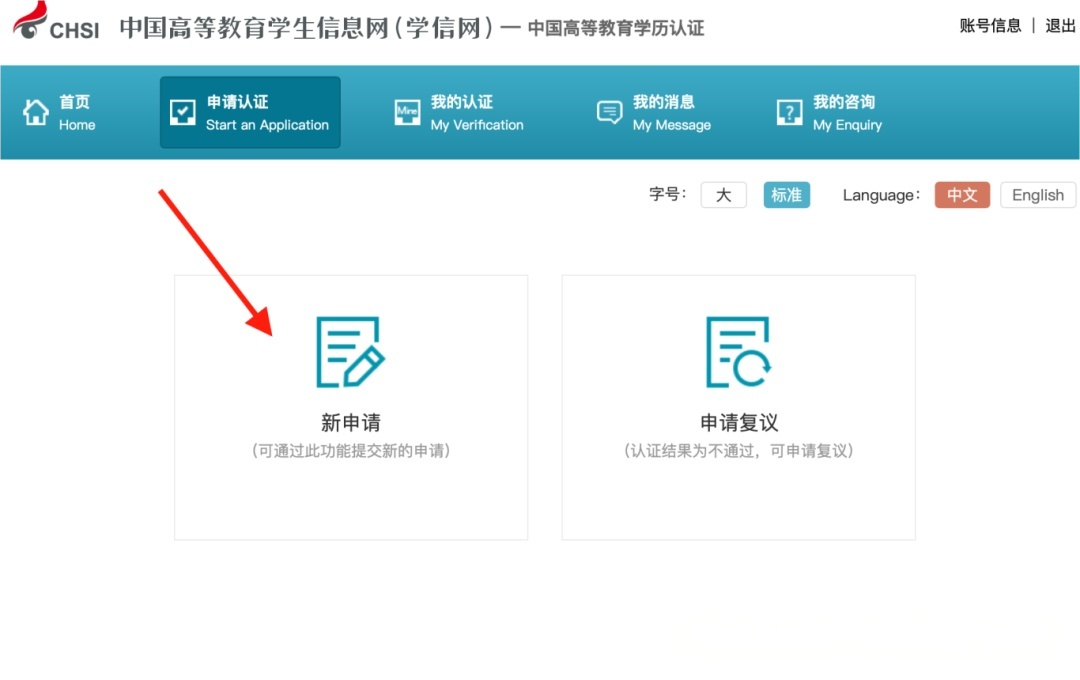Open the 首页 Home tab
1080x680 pixels.
76,112
